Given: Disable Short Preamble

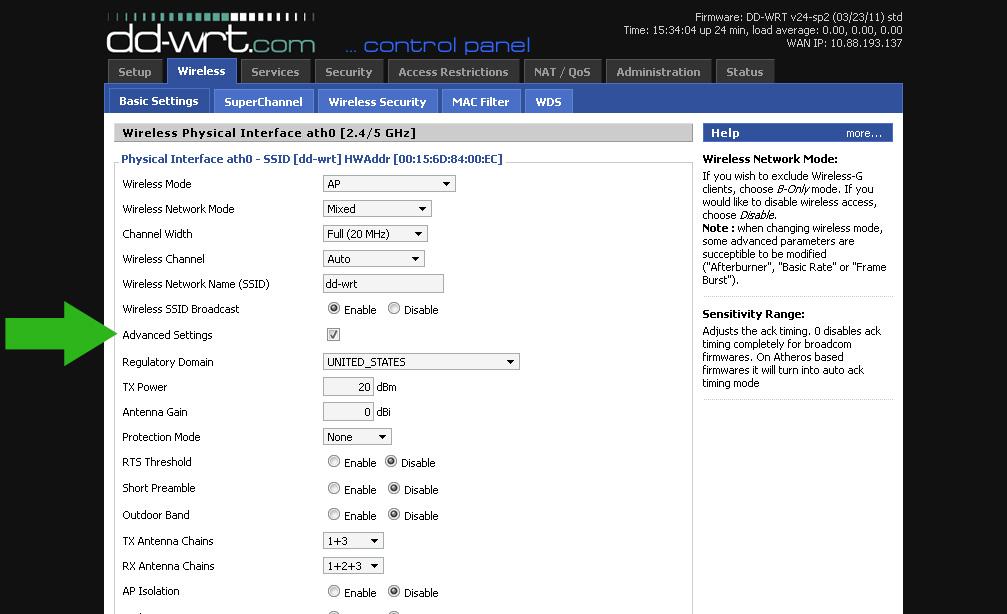Looking at the screenshot, I should click(394, 488).
